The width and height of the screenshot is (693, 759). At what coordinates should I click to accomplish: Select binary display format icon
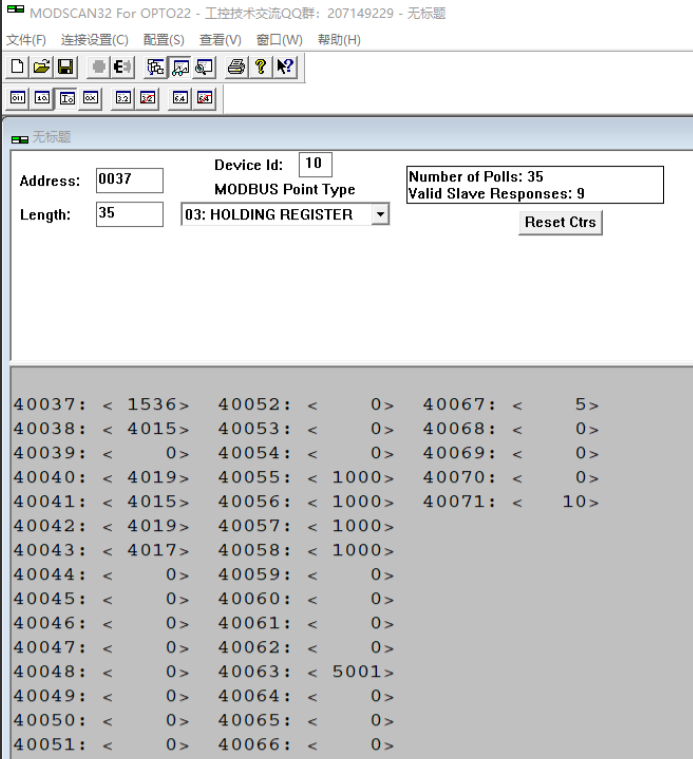click(18, 98)
